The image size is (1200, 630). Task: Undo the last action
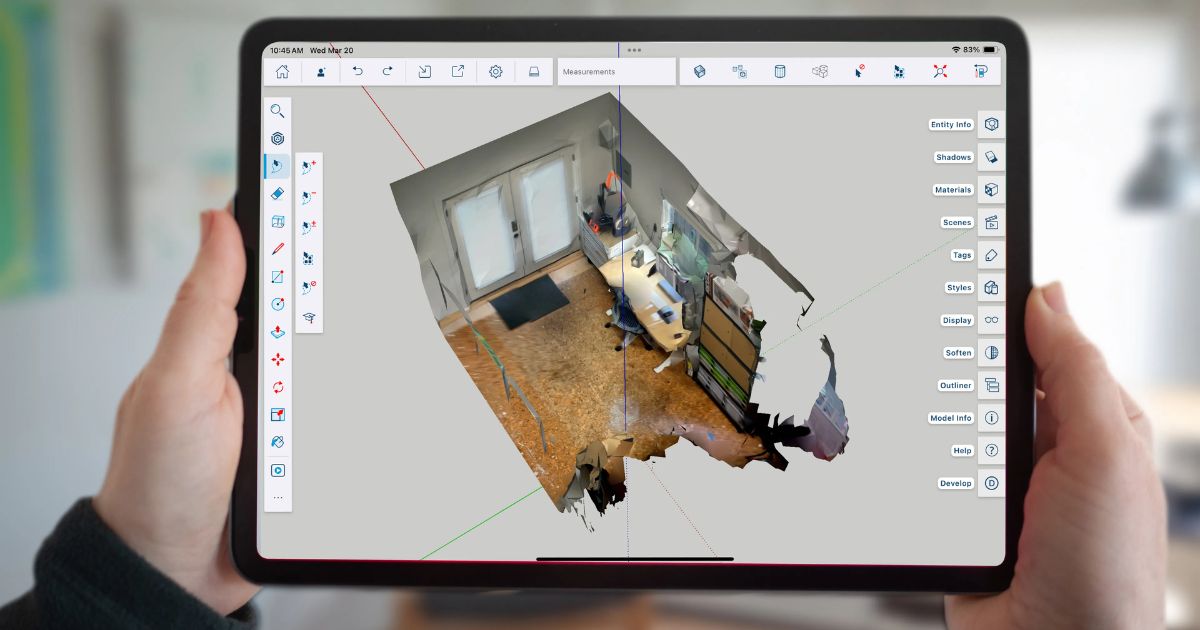358,72
